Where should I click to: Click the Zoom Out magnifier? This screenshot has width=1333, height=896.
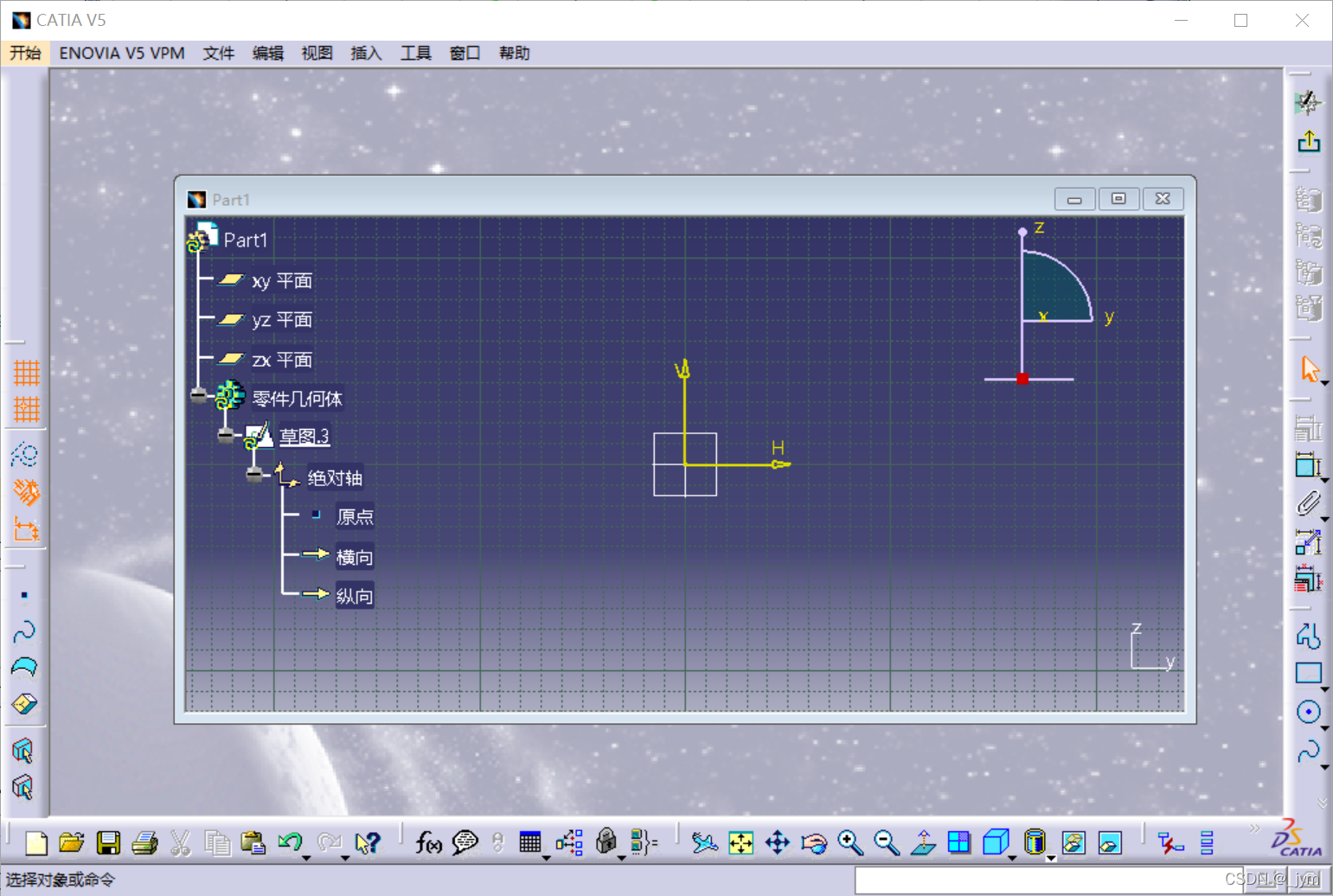coord(886,842)
